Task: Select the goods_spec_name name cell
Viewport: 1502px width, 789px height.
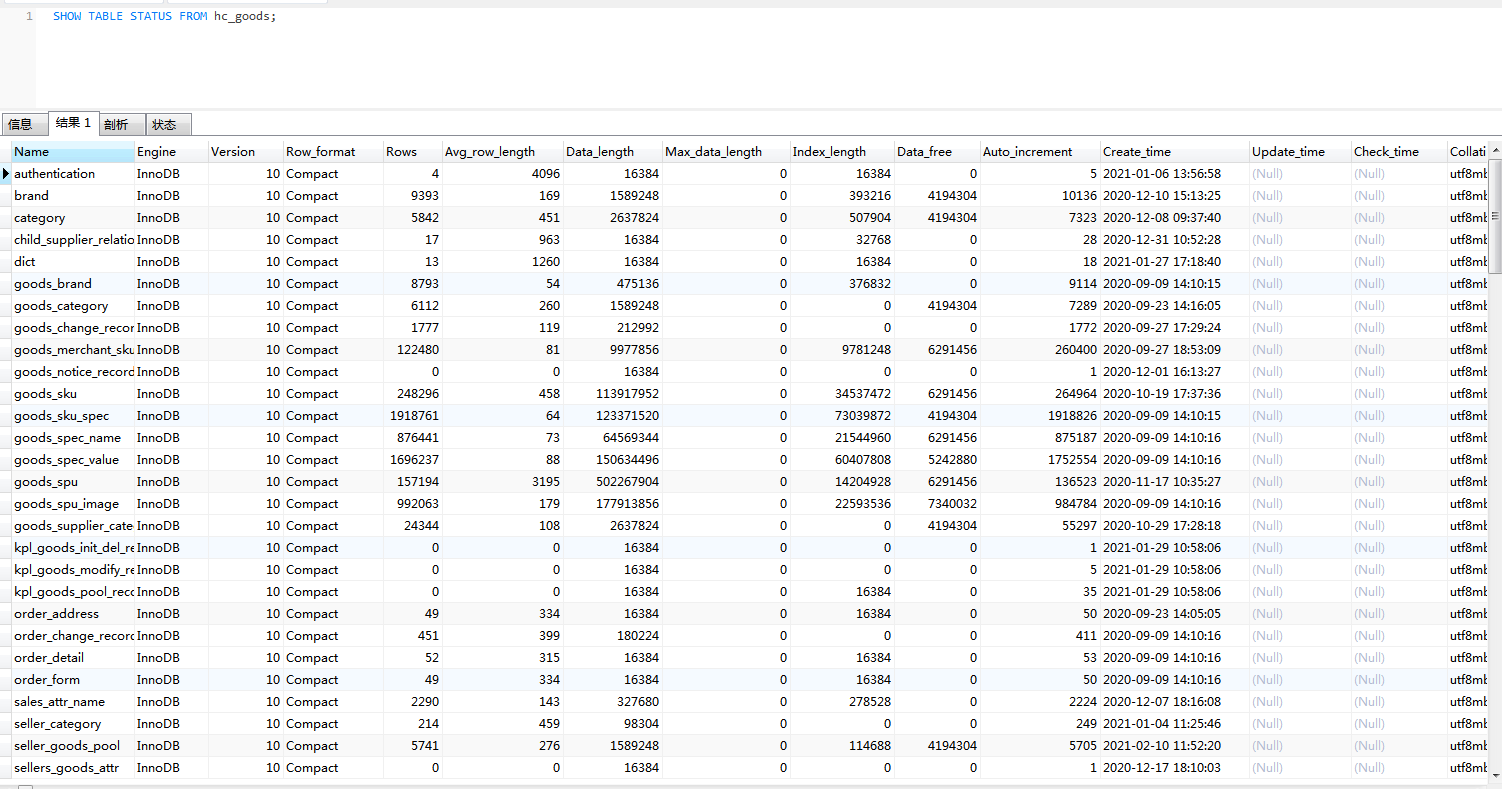Action: click(x=73, y=438)
